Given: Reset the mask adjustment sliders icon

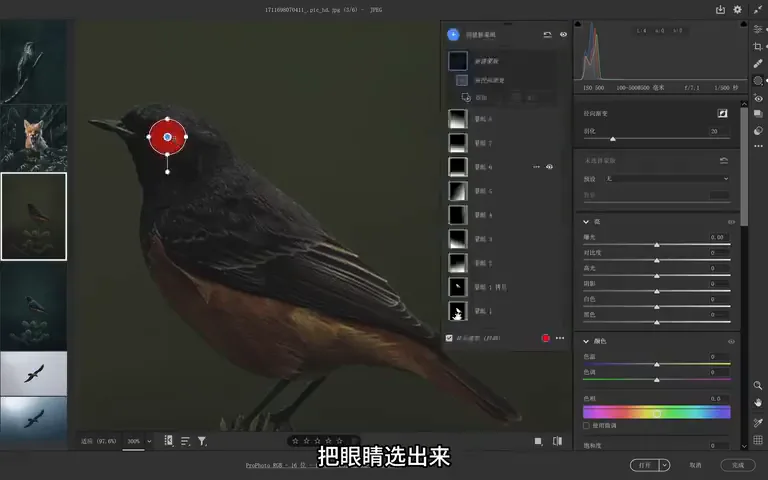Looking at the screenshot, I should (x=723, y=161).
